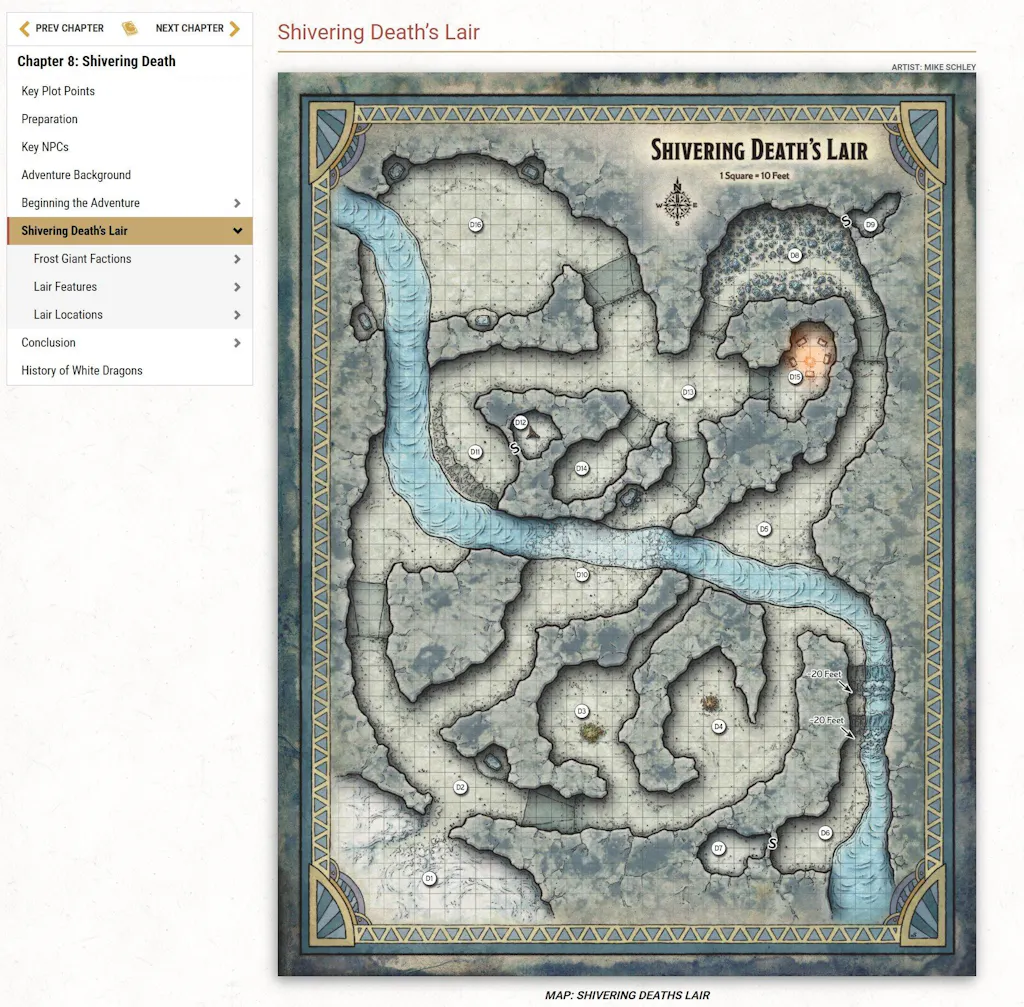Viewport: 1024px width, 1007px height.
Task: Open the Key NPCs section
Action: click(45, 147)
